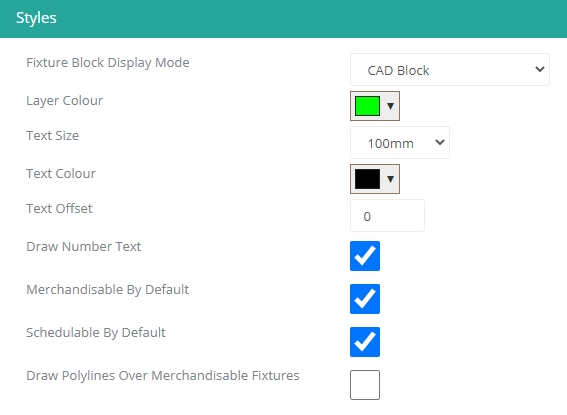
Task: Enable Draw Polylines Over Merchandisable Fixtures
Action: click(x=364, y=385)
